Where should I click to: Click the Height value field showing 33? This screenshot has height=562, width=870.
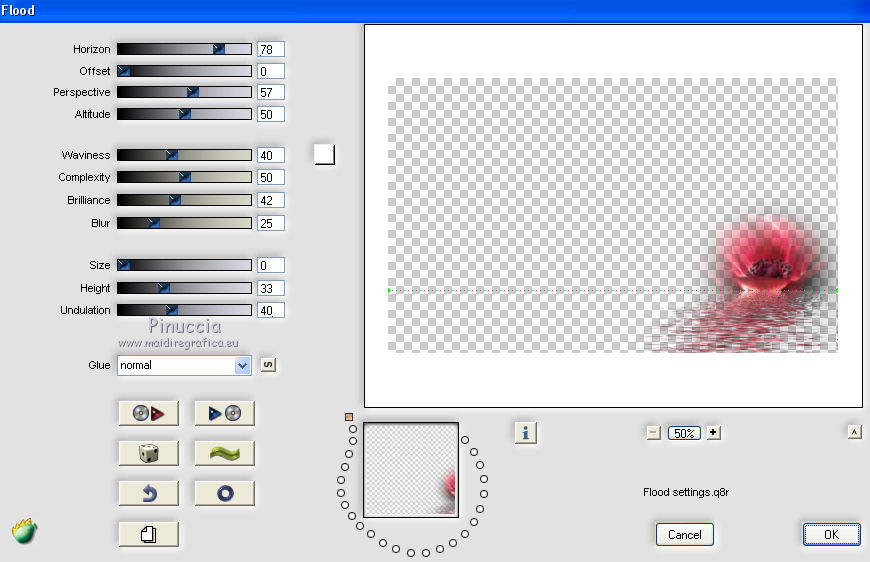point(271,288)
